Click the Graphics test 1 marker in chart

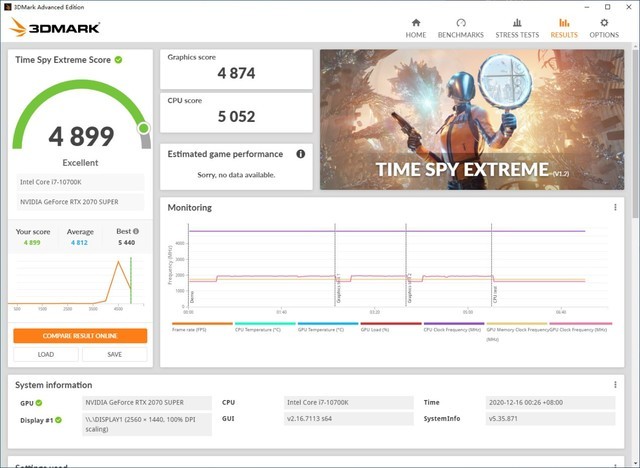pos(338,288)
